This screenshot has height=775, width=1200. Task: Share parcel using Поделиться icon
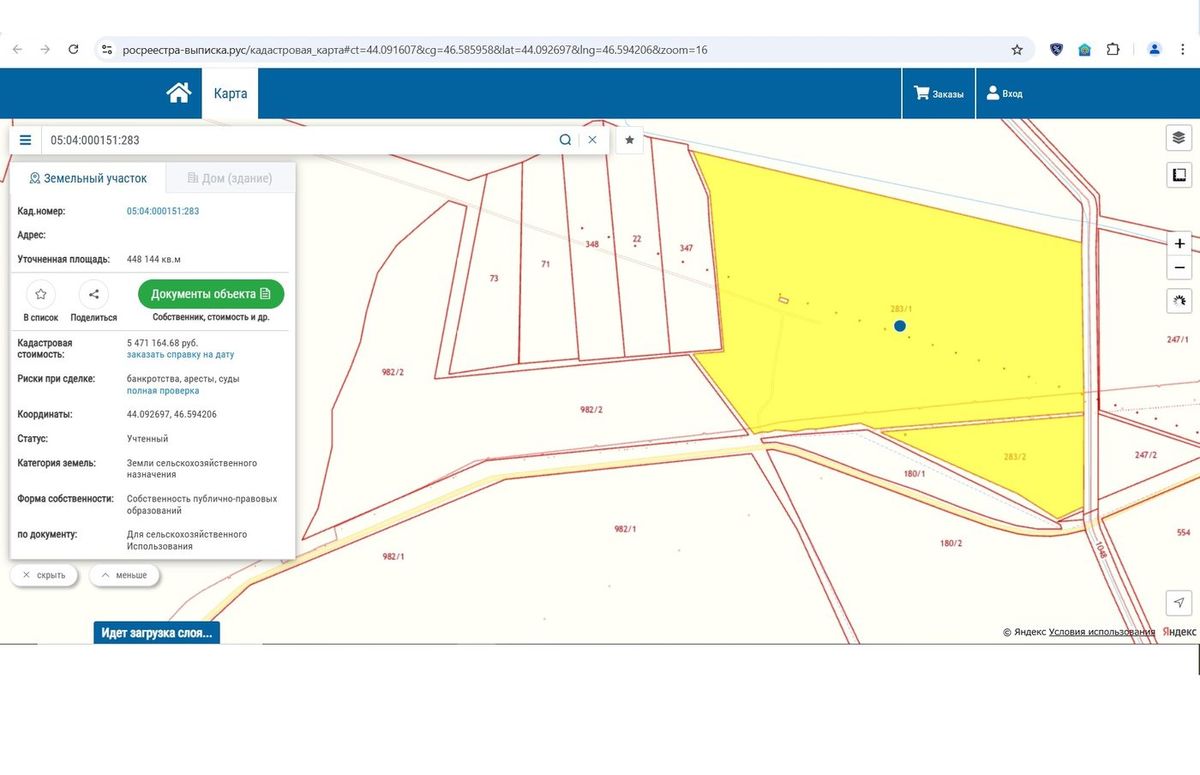coord(93,295)
